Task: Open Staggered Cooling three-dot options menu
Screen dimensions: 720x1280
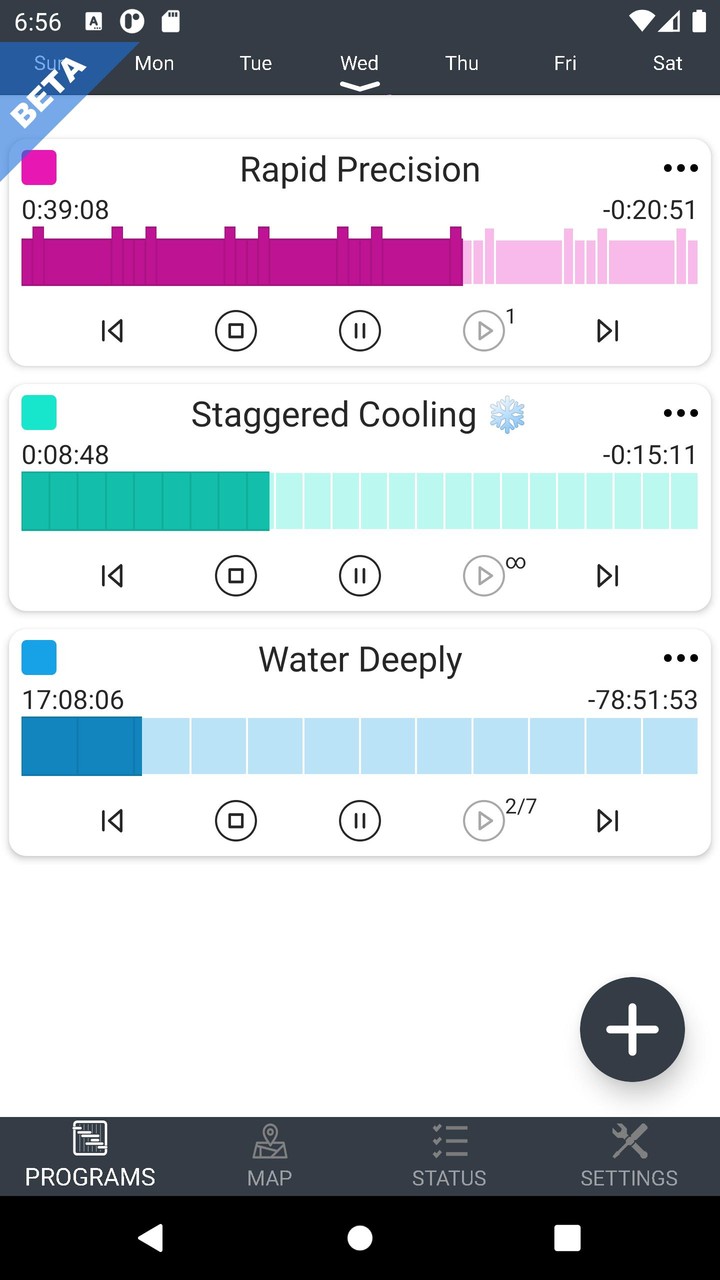Action: coord(680,414)
